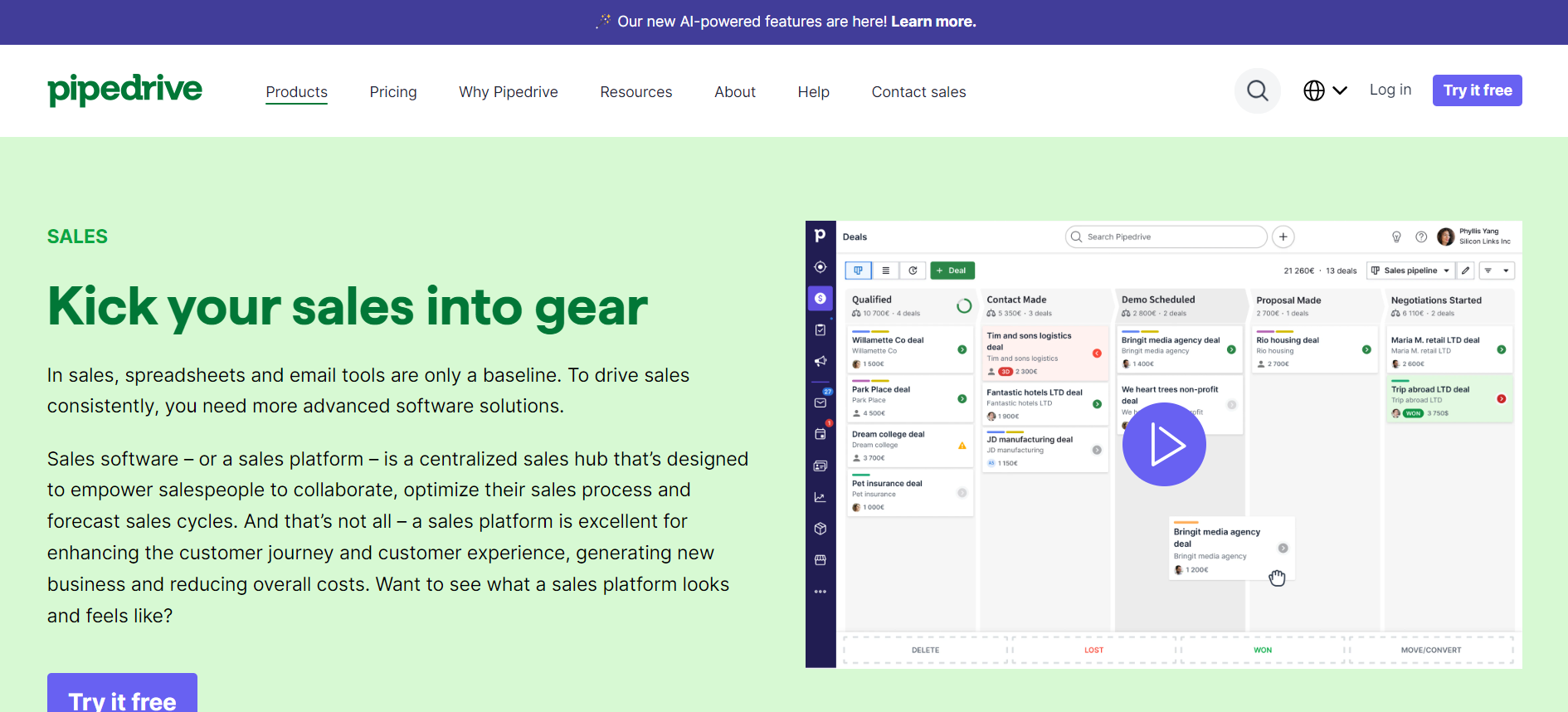Open the Resources menu
Screen dimensions: 1568x712
(636, 92)
